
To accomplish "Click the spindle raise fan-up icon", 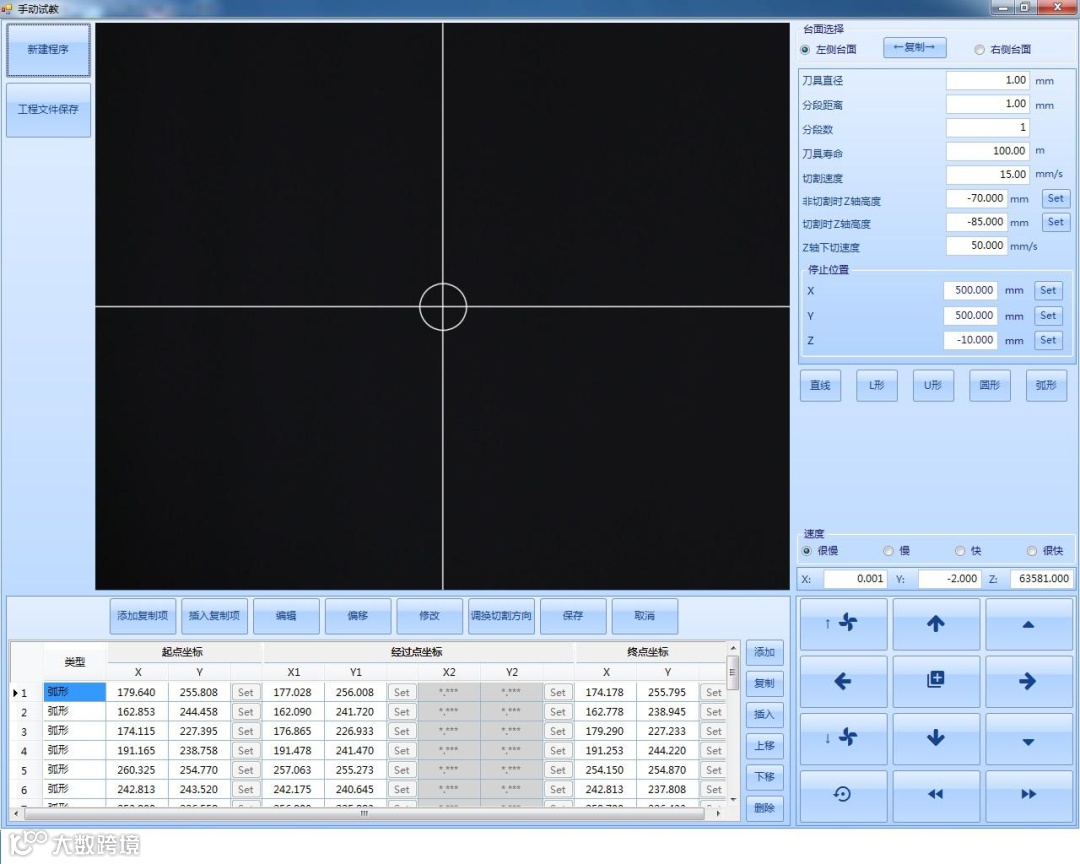I will 843,624.
